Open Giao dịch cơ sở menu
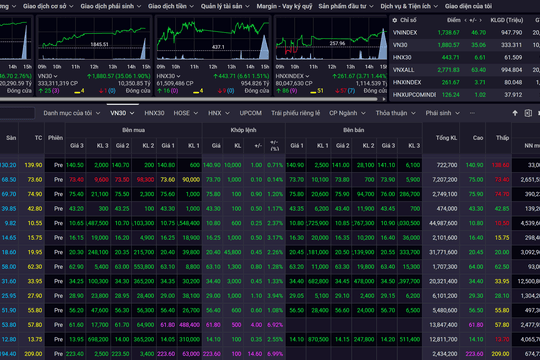 [48, 6]
